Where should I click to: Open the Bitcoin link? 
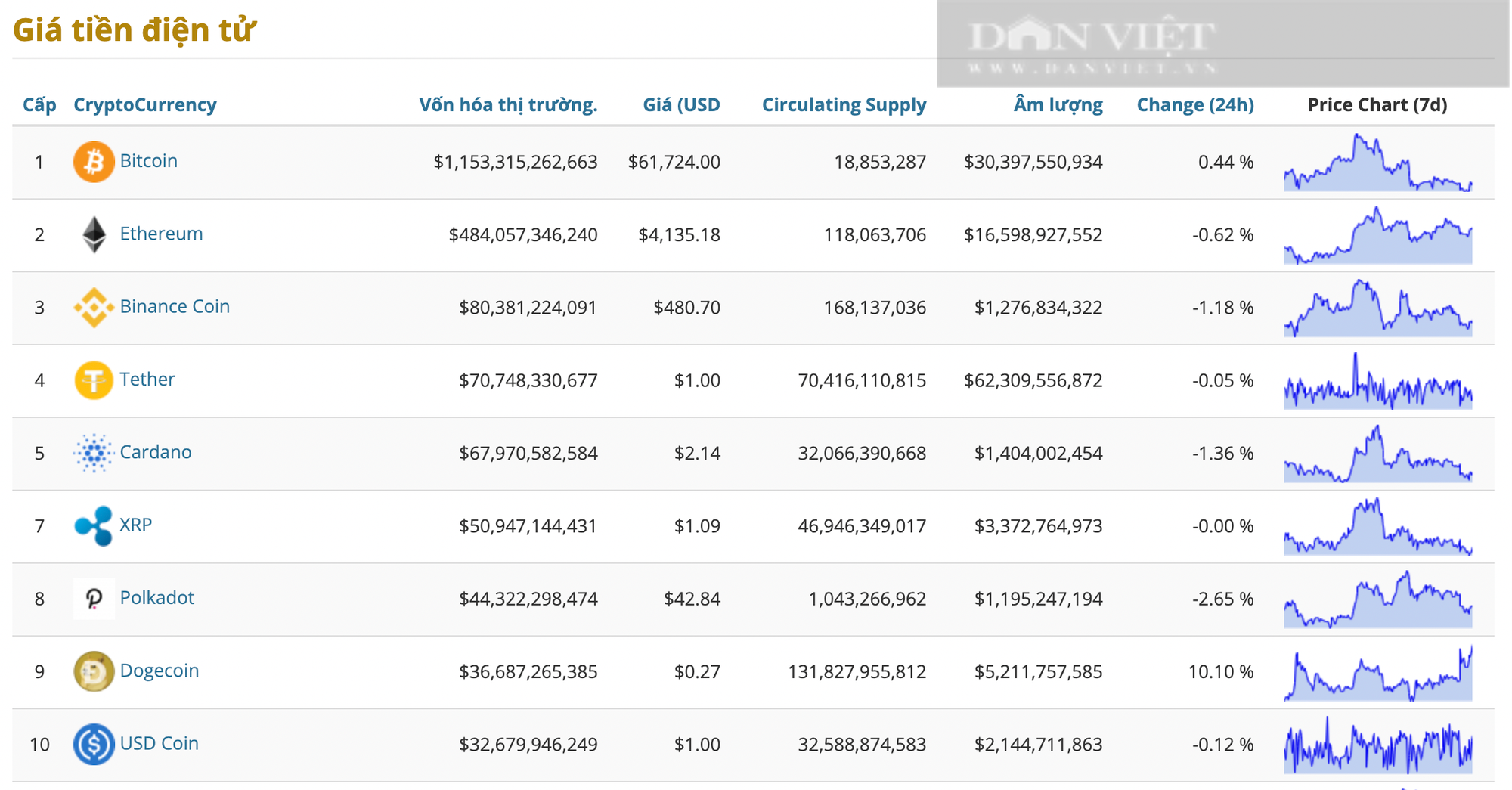[x=148, y=161]
